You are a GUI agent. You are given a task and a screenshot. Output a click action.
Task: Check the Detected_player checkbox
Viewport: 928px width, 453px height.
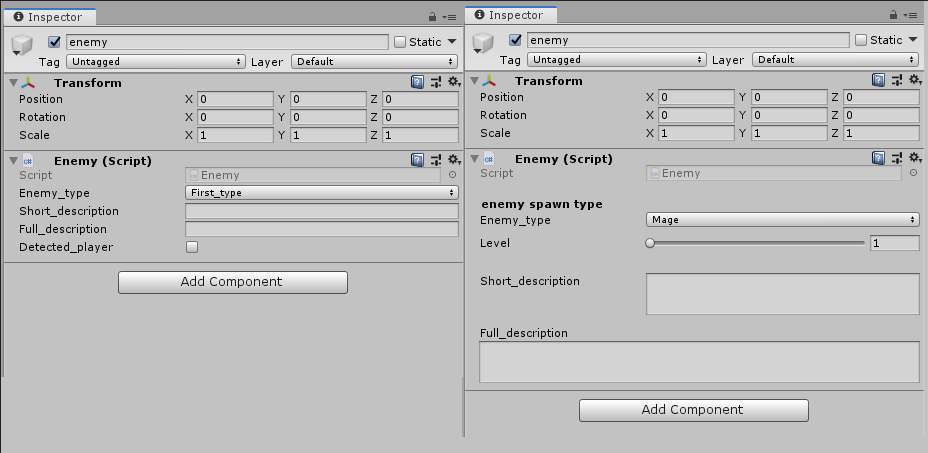[192, 247]
